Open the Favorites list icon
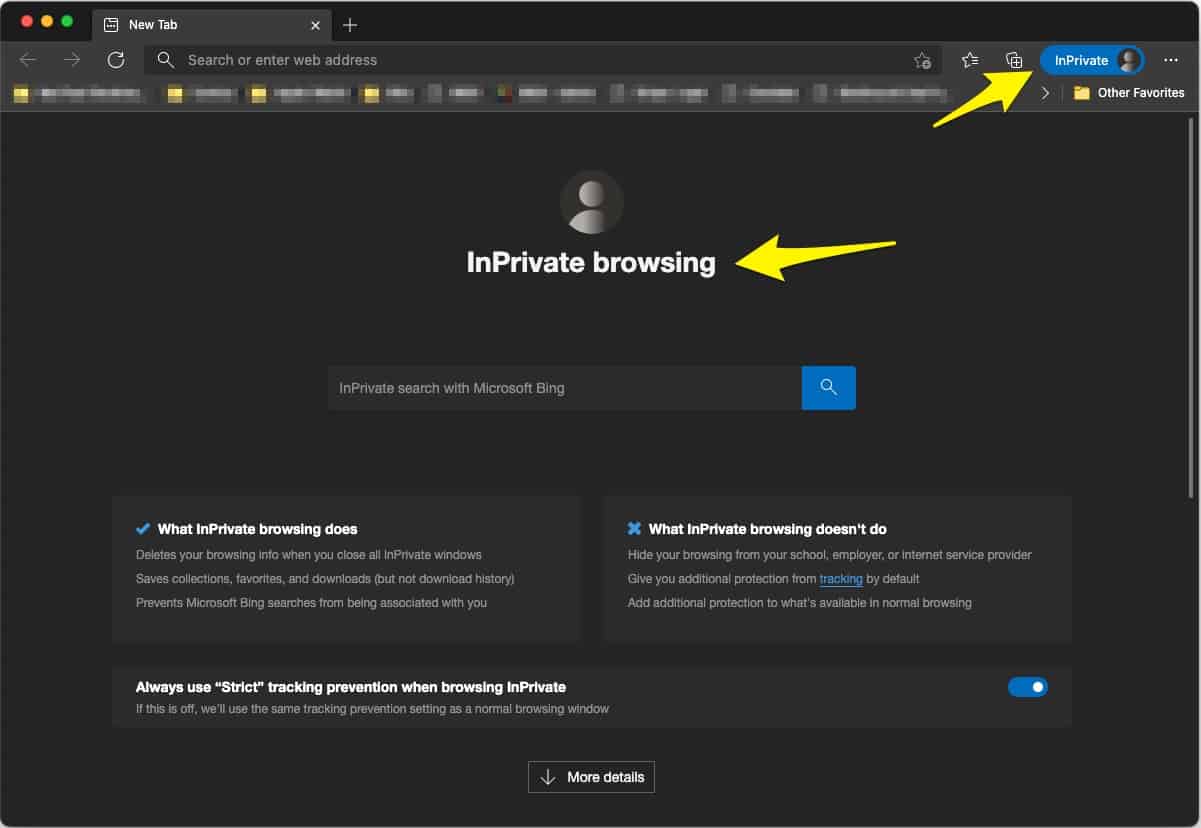The width and height of the screenshot is (1201, 828). tap(970, 60)
